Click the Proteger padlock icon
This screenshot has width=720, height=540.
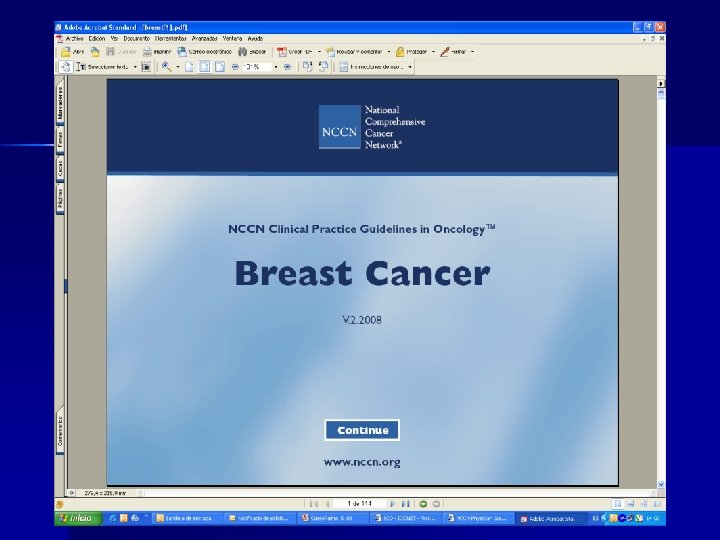pos(400,52)
